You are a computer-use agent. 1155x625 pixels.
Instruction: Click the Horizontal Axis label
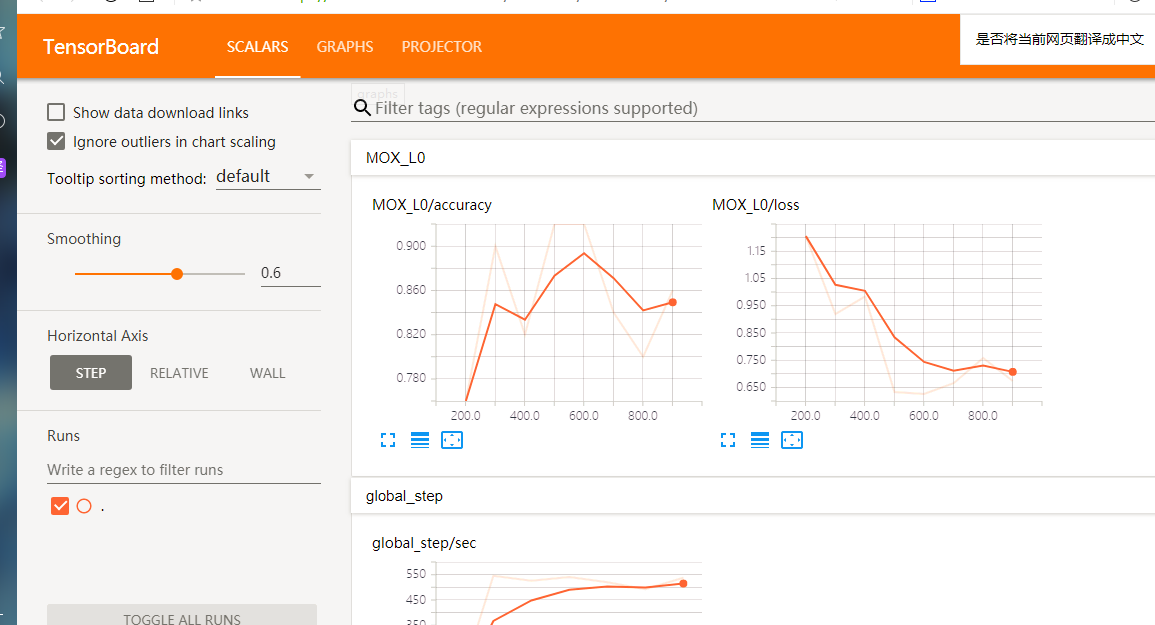tap(97, 336)
